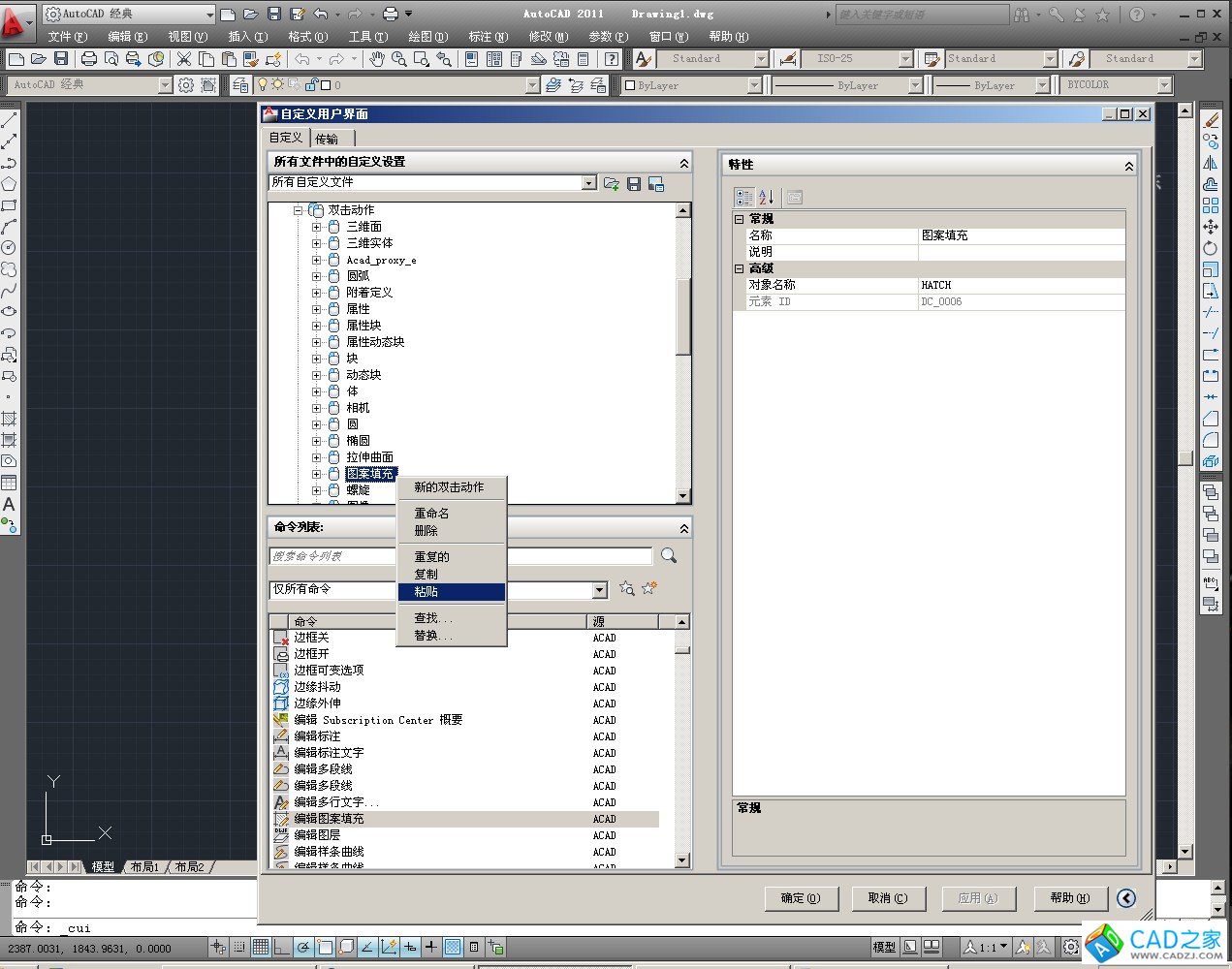Select the Line tool in draw toolbar

(9, 120)
